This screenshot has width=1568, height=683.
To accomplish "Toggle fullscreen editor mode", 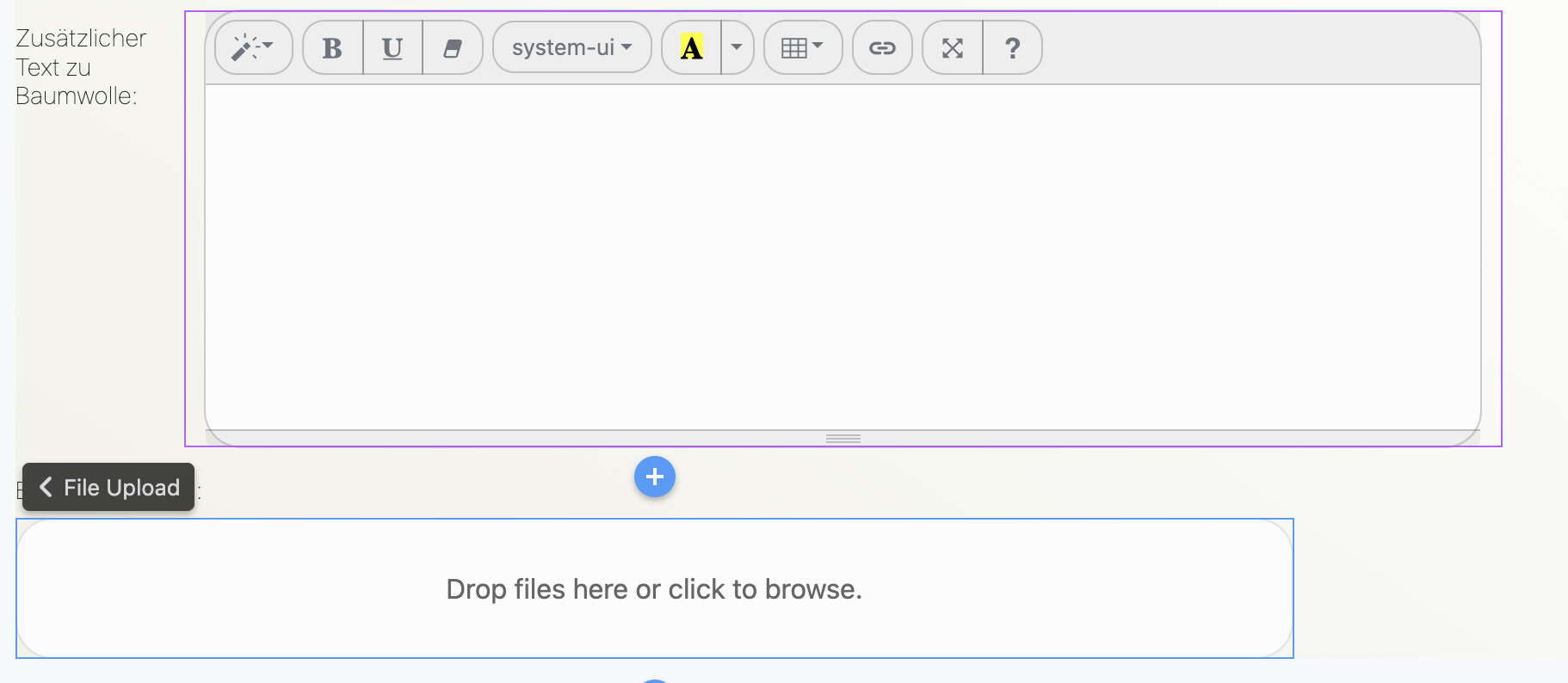I will (x=953, y=47).
